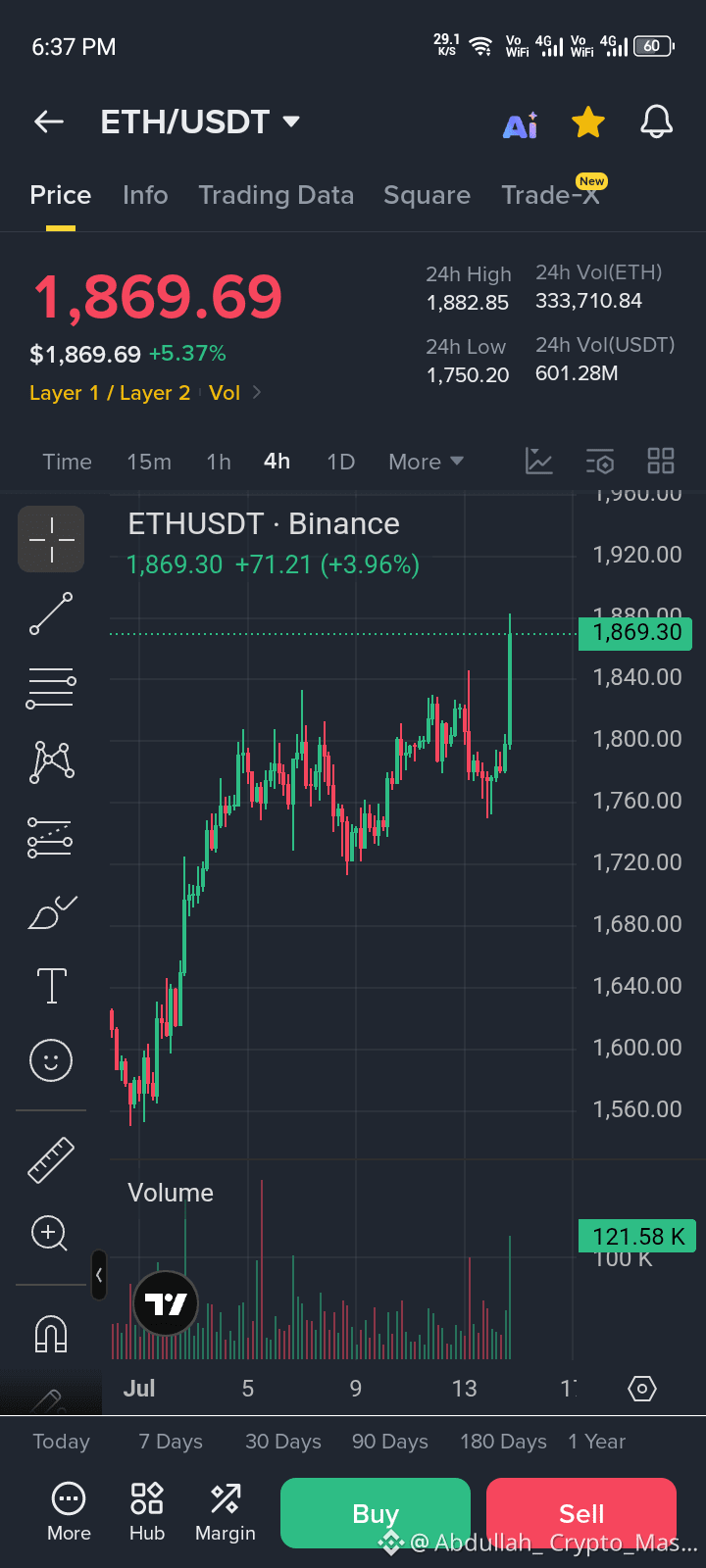Image resolution: width=706 pixels, height=1568 pixels.
Task: Select the Today range
Action: [x=61, y=1442]
